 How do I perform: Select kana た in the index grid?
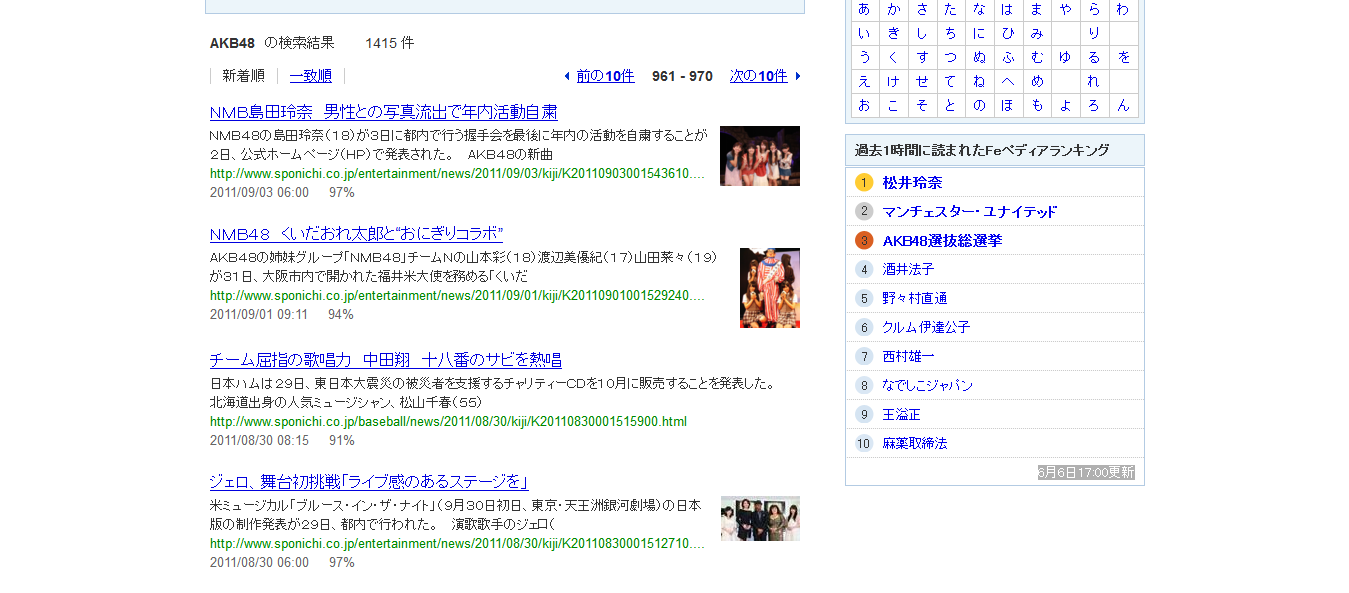[x=950, y=9]
